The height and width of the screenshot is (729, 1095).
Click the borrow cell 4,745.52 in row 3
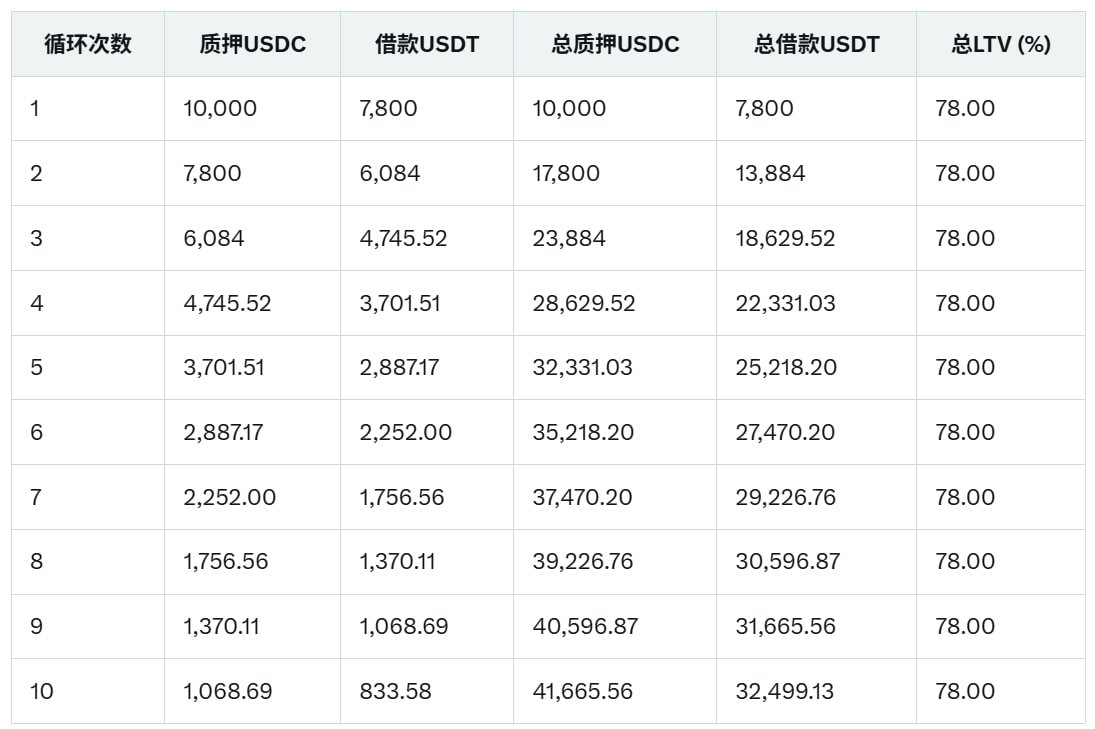403,238
